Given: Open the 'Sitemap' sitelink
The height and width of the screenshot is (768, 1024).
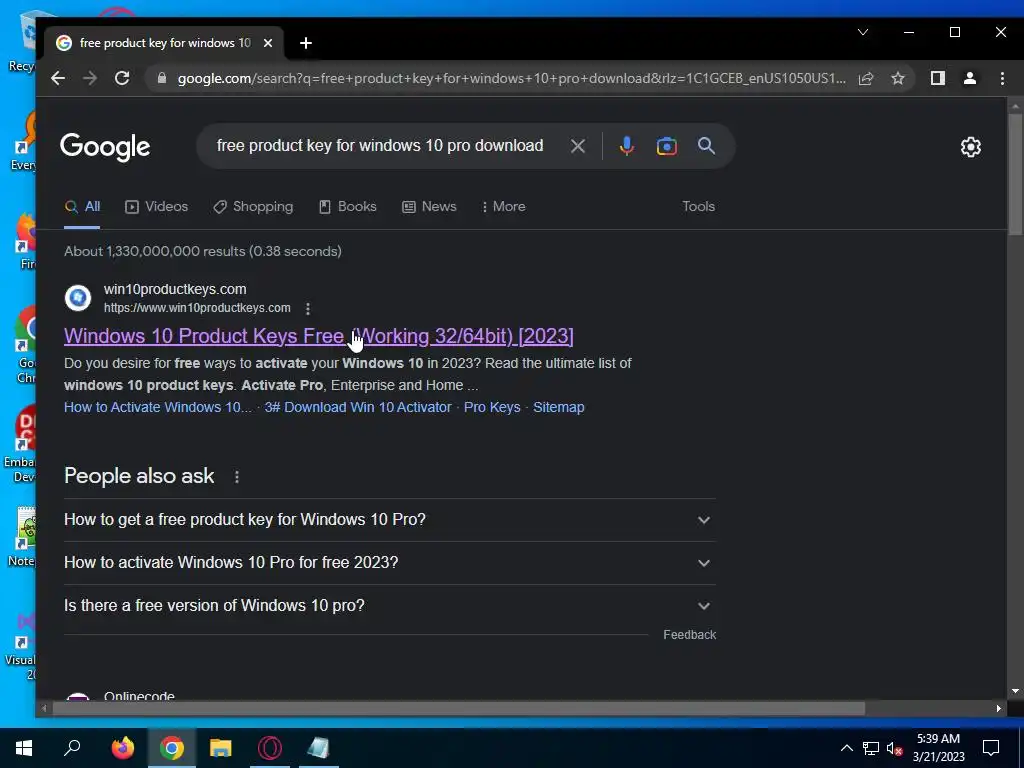Looking at the screenshot, I should [558, 408].
